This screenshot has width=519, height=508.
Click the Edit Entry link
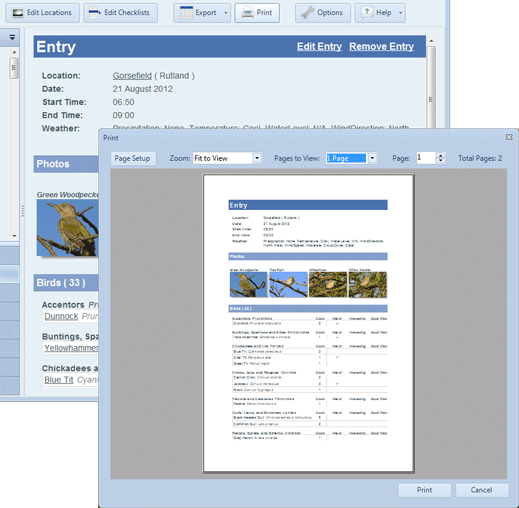pyautogui.click(x=319, y=47)
